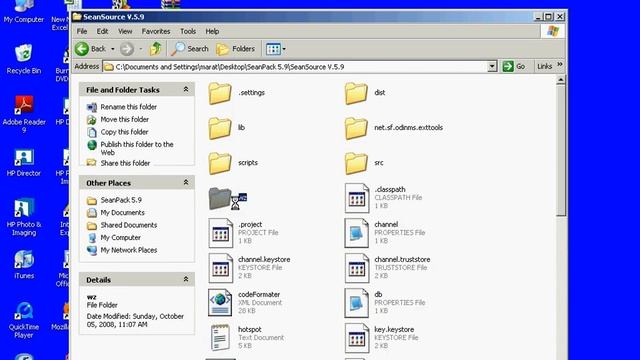
Task: Open the .settings folder icon
Action: [220, 93]
